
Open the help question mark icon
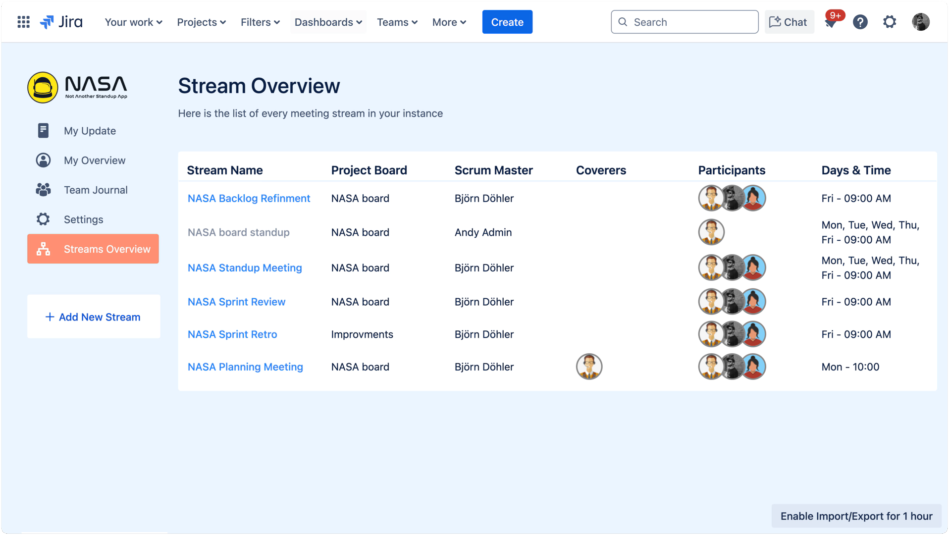pyautogui.click(x=860, y=22)
